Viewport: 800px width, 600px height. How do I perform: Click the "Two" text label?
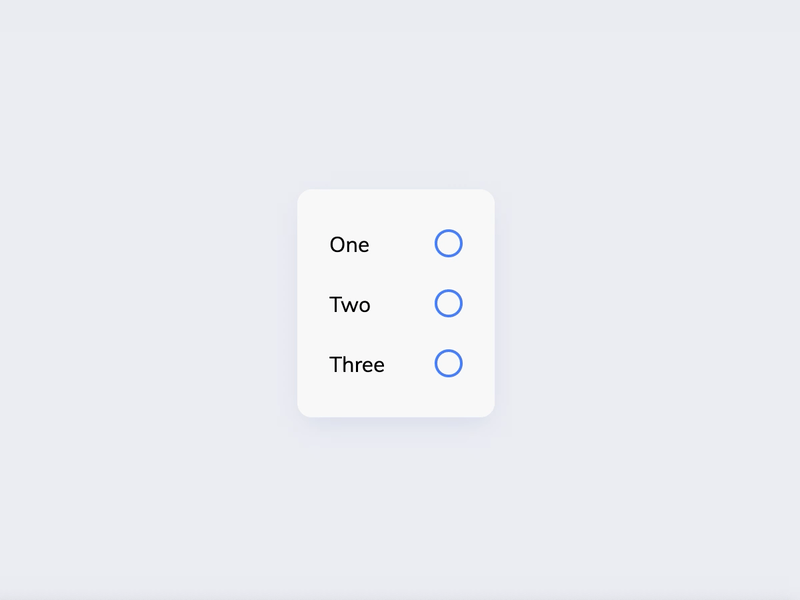[350, 305]
